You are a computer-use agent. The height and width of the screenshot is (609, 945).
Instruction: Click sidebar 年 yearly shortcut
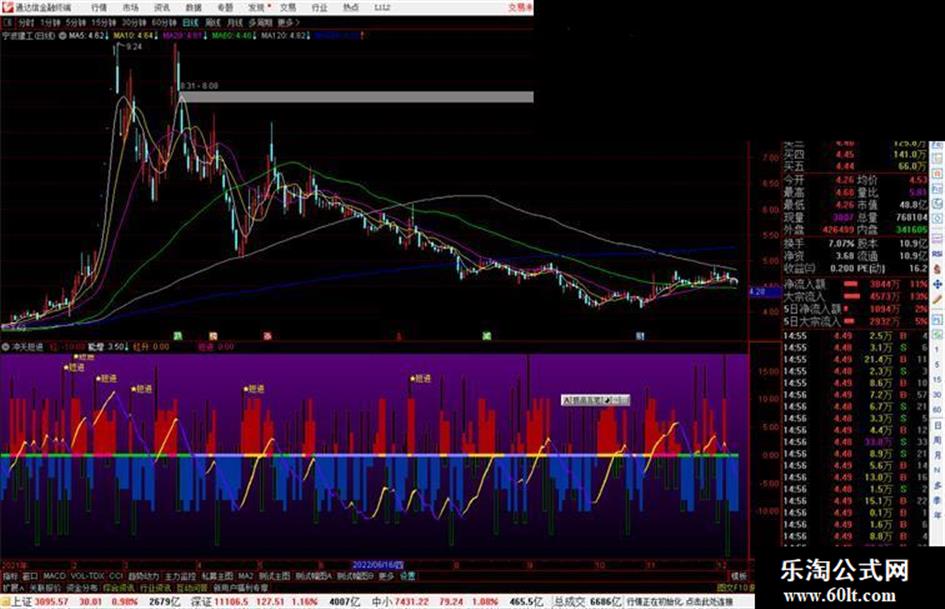click(x=938, y=515)
